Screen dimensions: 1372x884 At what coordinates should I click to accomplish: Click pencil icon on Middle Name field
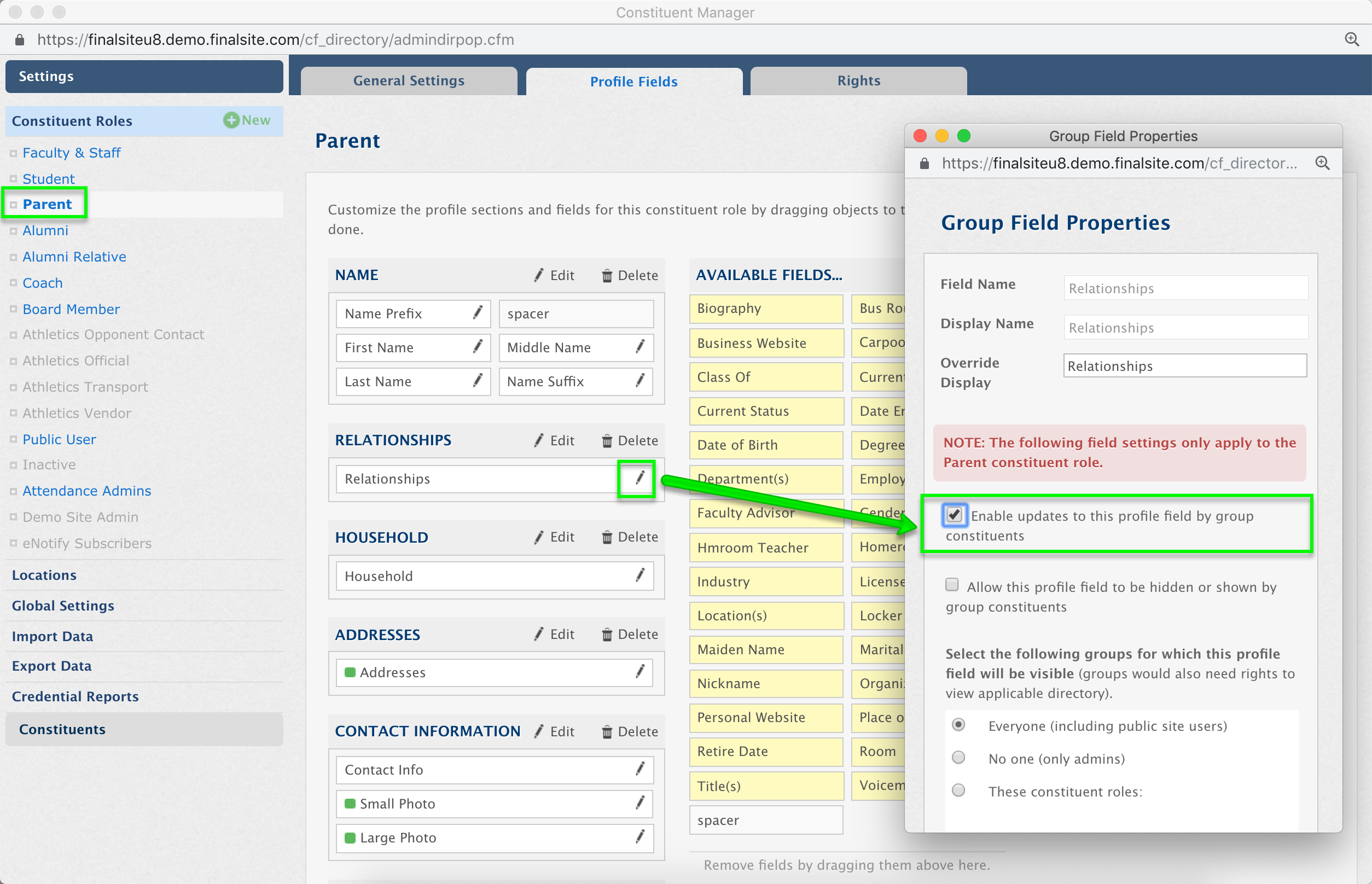tap(640, 347)
